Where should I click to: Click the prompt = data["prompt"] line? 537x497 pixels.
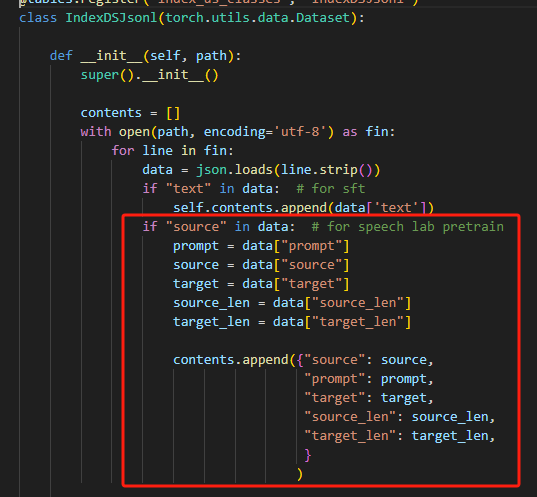pos(261,246)
